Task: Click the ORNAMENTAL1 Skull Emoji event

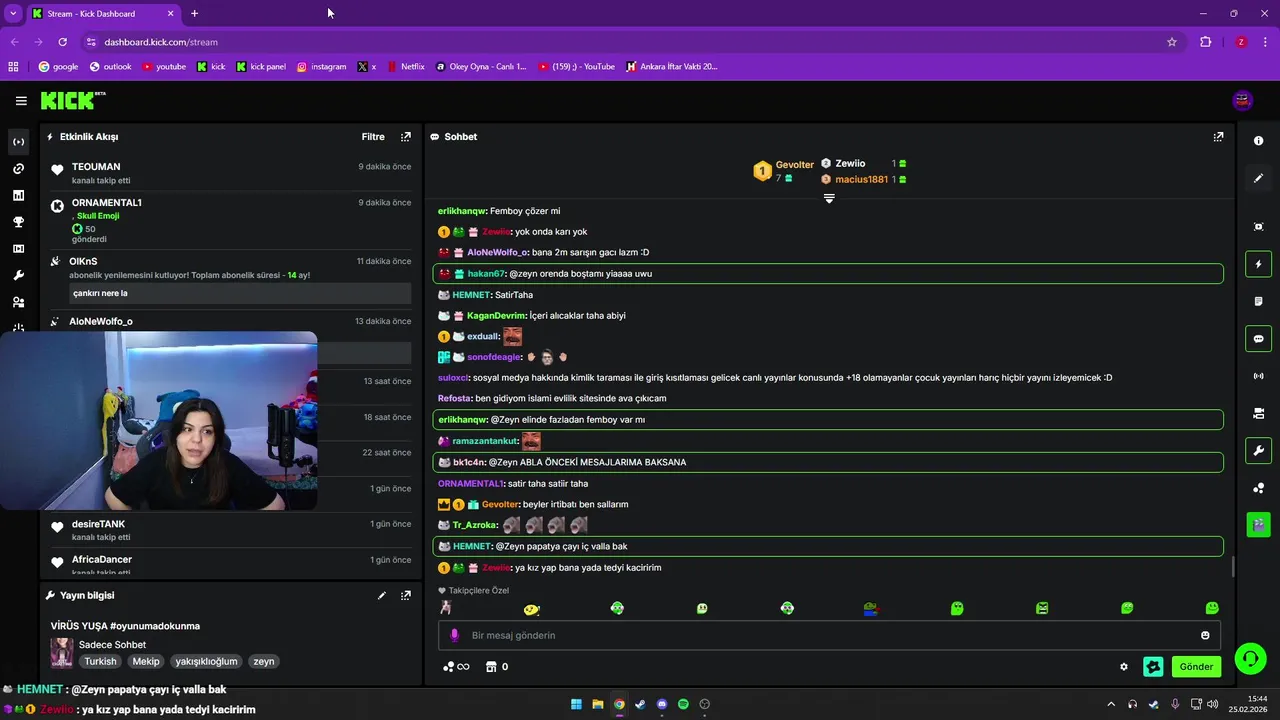Action: pyautogui.click(x=229, y=220)
